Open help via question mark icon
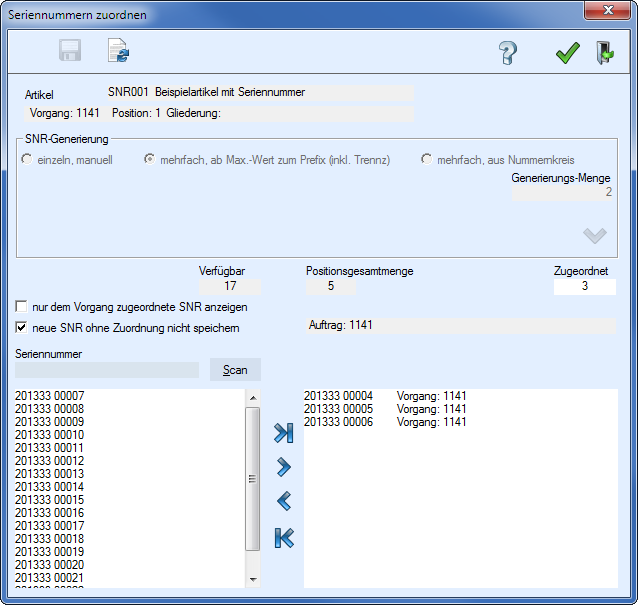Viewport: 639px width, 605px height. tap(508, 53)
